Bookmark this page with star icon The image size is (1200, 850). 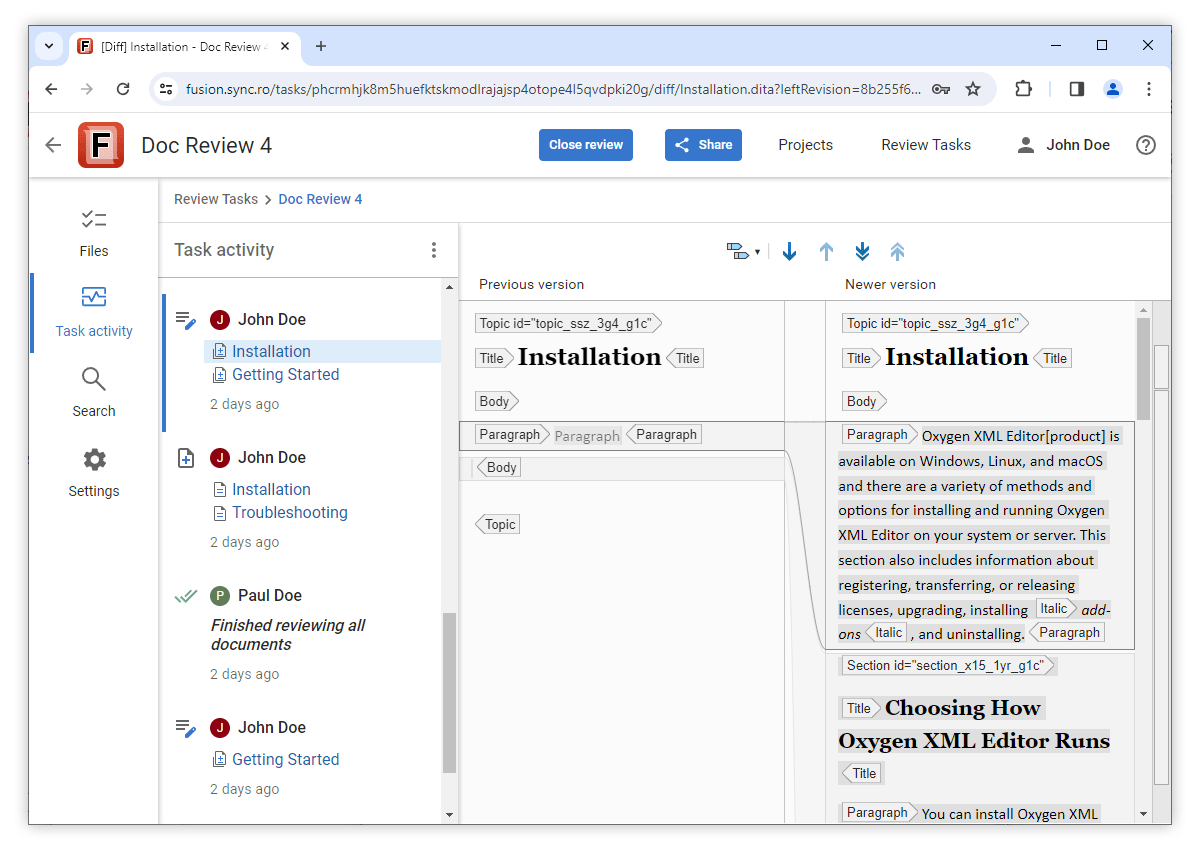pyautogui.click(x=973, y=89)
